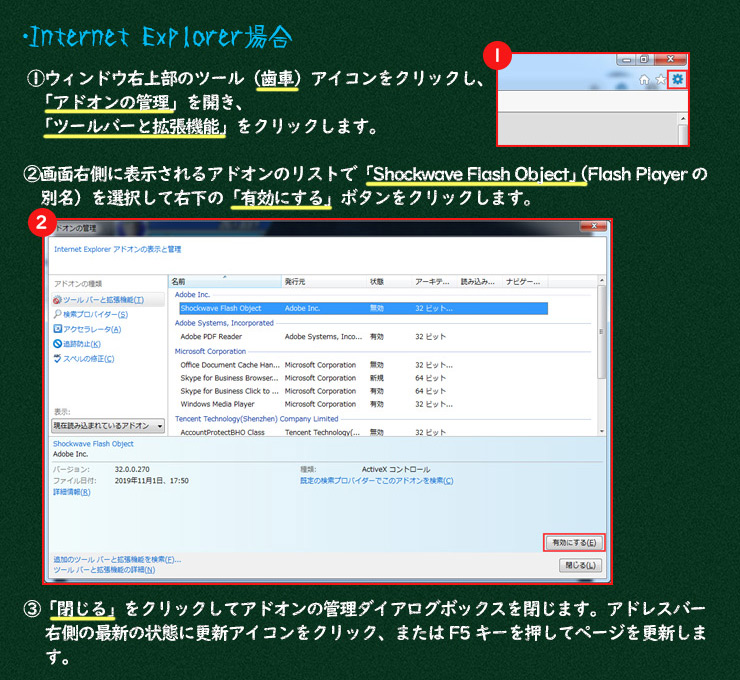Select 追跡防止 add-on type

point(77,344)
